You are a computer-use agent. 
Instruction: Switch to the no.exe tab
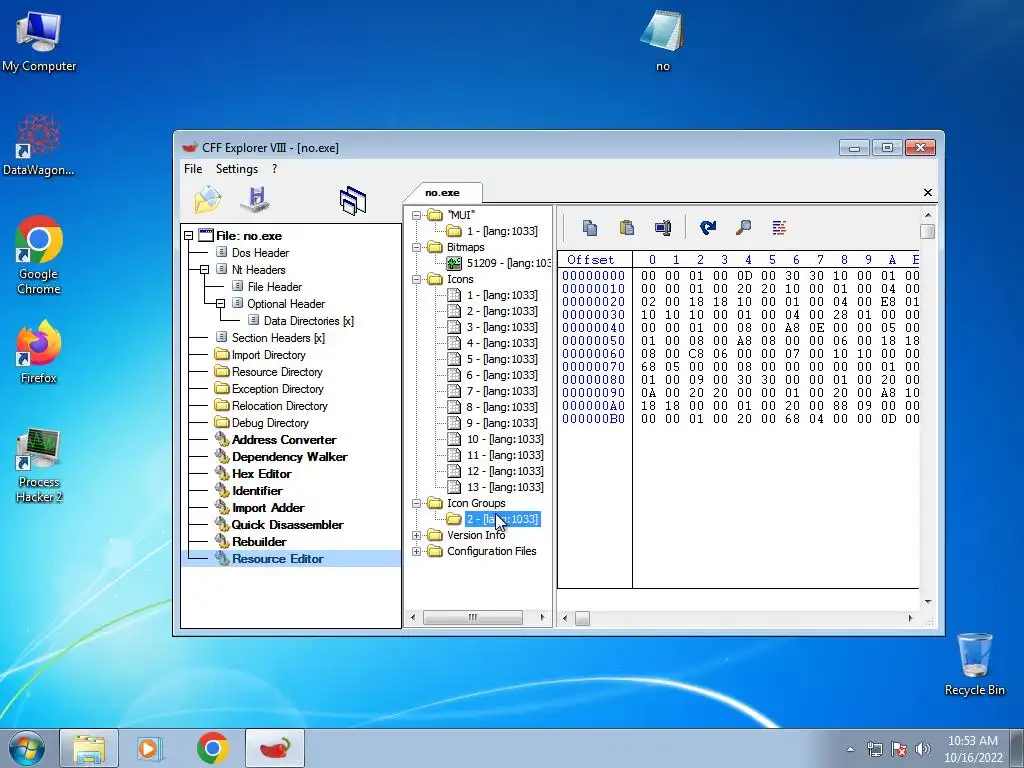click(x=442, y=193)
